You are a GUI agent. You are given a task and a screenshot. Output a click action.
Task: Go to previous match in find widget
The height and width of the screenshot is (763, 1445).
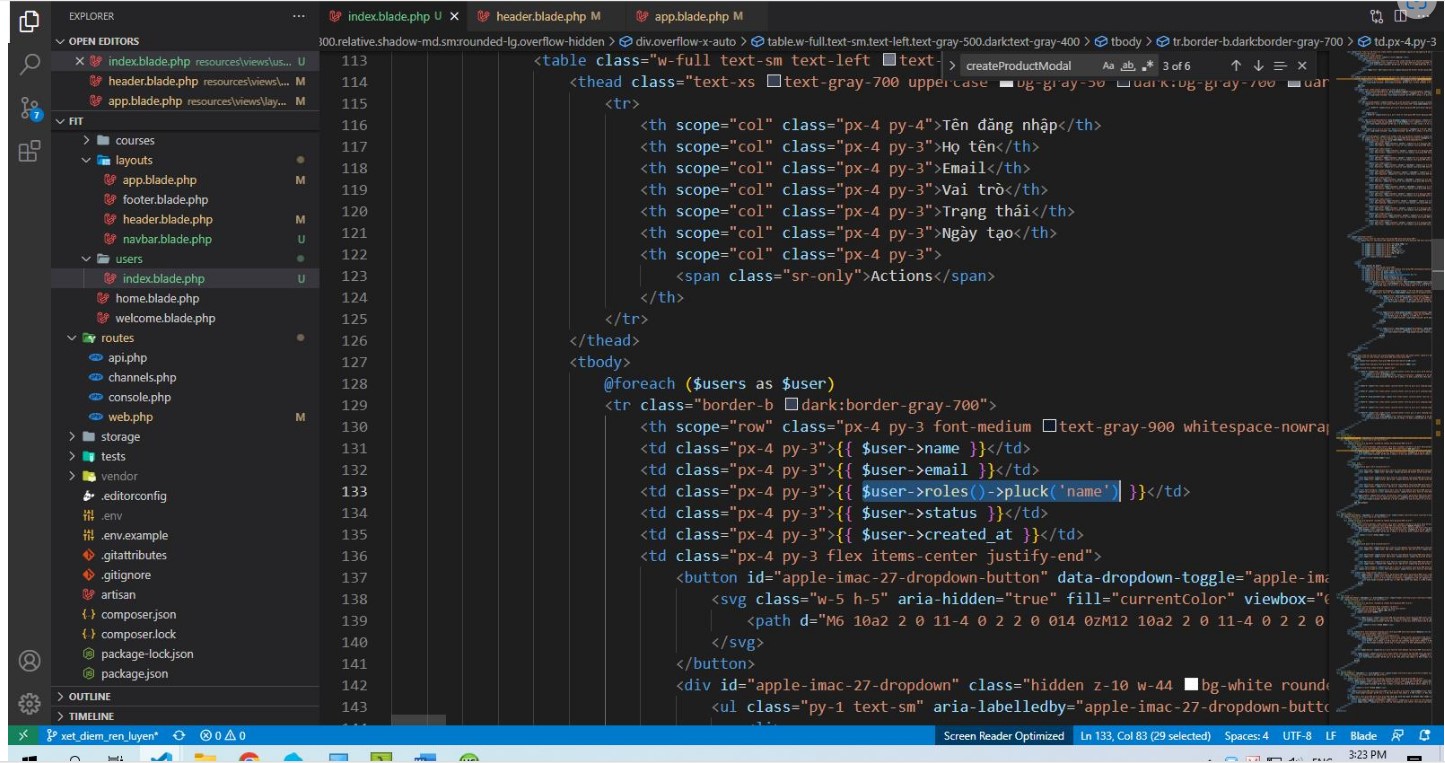coord(1236,66)
